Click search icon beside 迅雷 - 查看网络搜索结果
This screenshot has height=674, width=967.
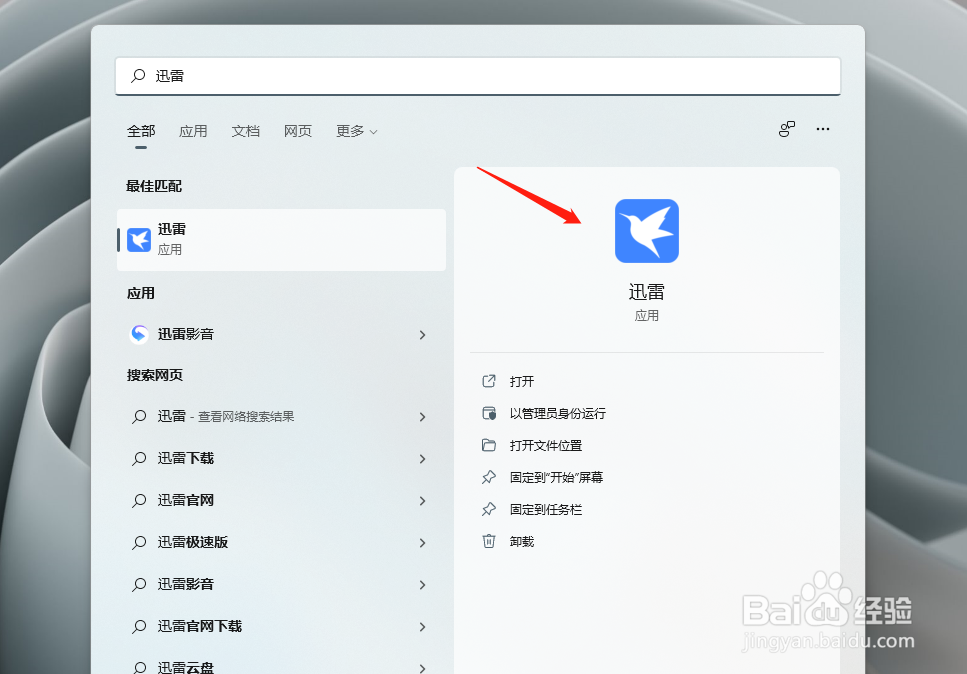point(139,417)
